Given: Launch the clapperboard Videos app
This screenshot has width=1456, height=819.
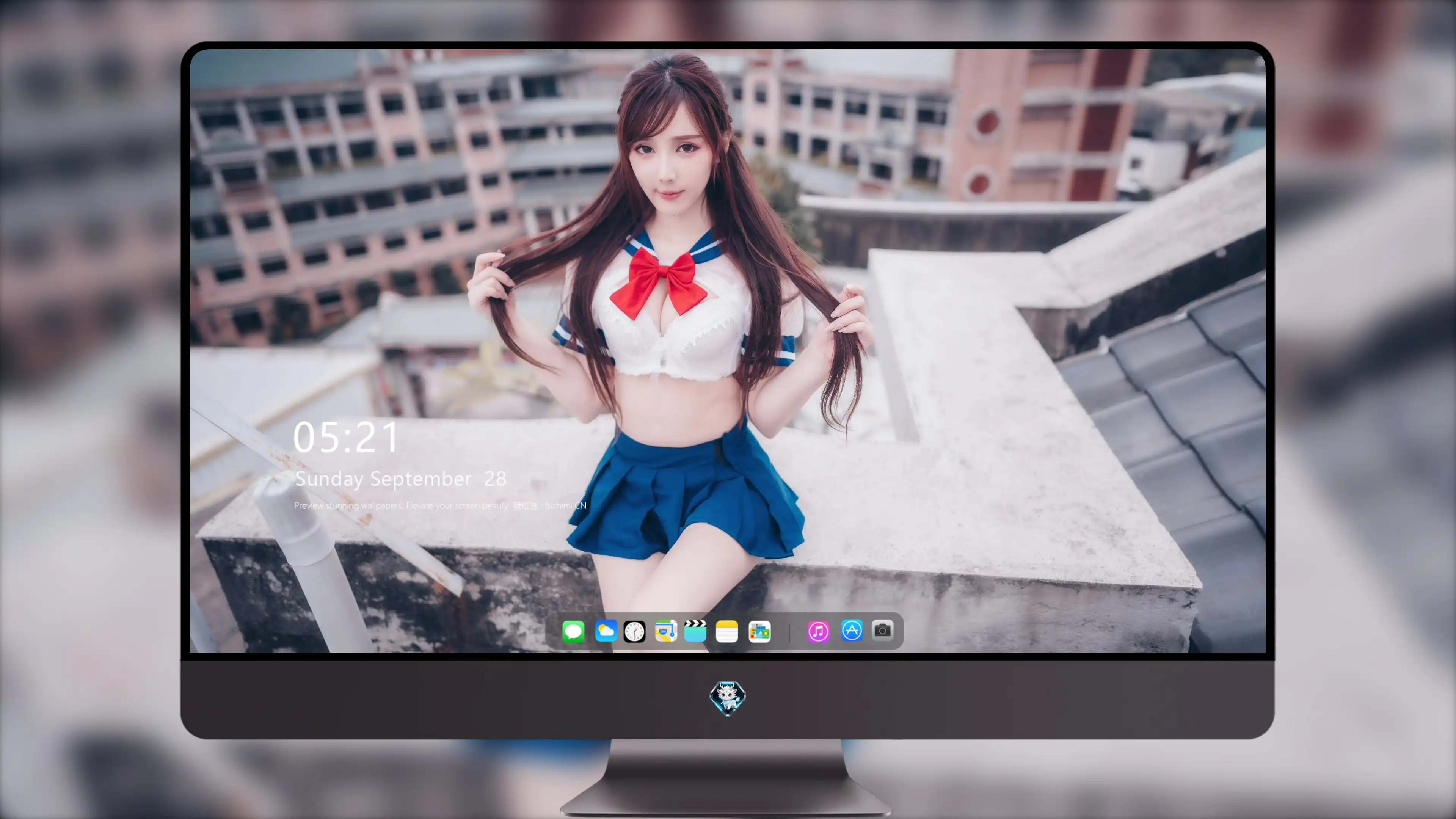Looking at the screenshot, I should point(695,631).
